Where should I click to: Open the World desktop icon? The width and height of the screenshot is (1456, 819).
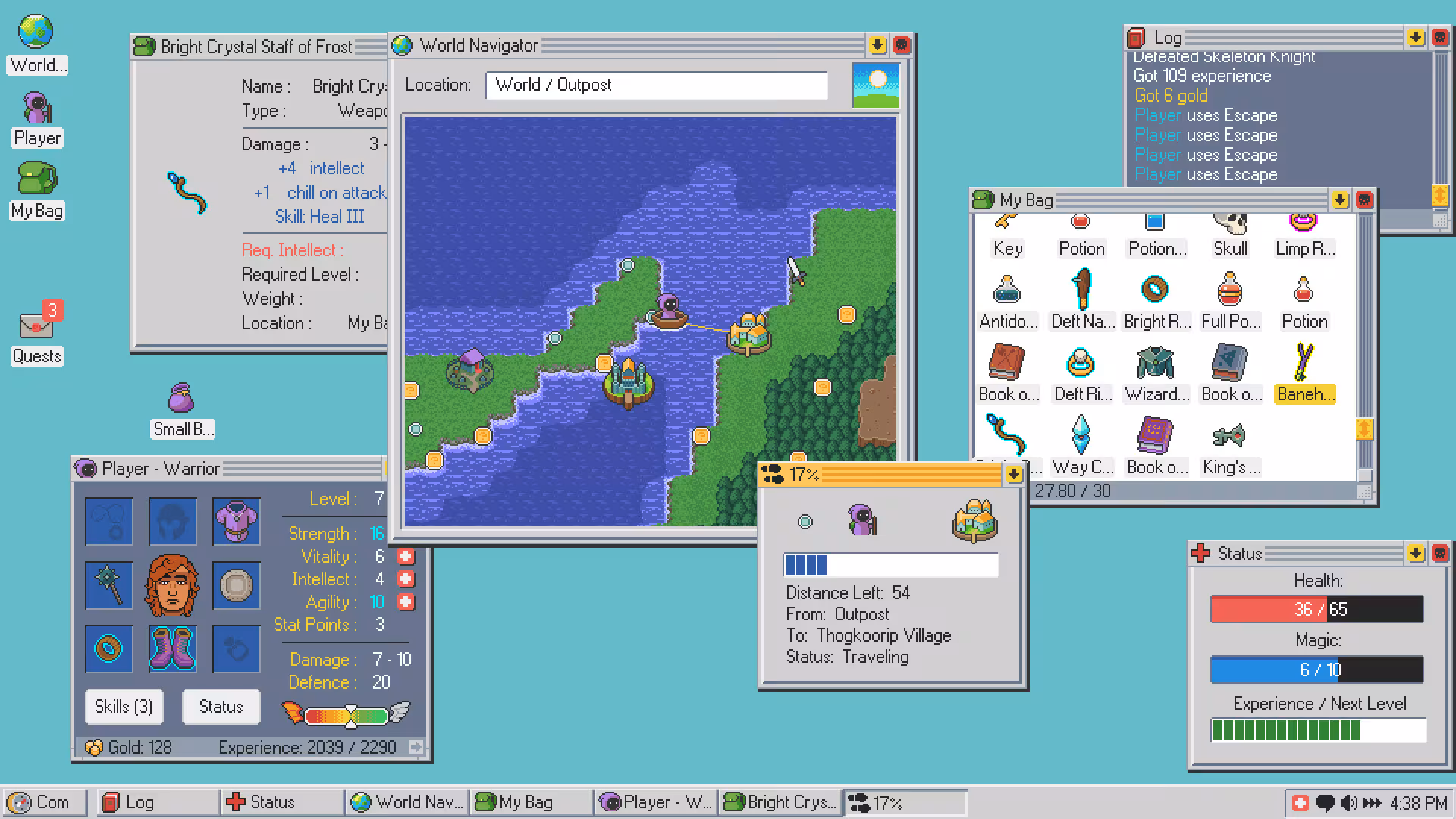(36, 44)
